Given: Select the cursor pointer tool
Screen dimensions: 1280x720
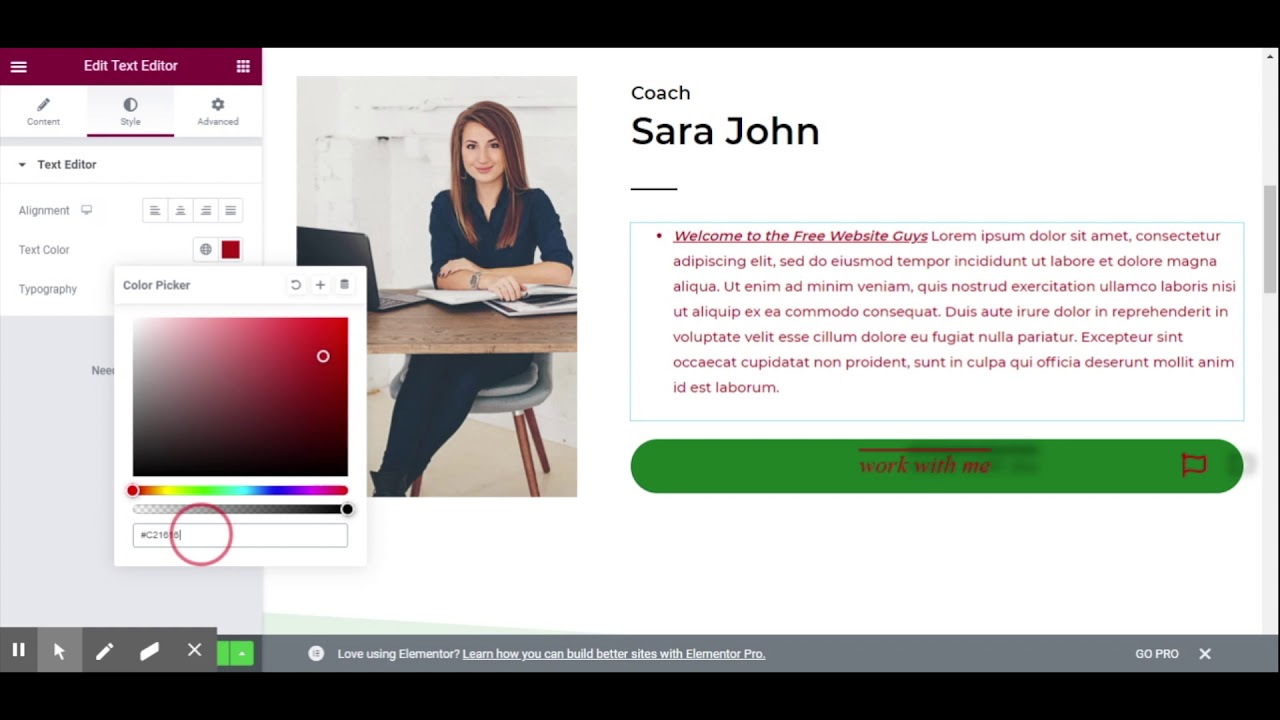Looking at the screenshot, I should 59,651.
